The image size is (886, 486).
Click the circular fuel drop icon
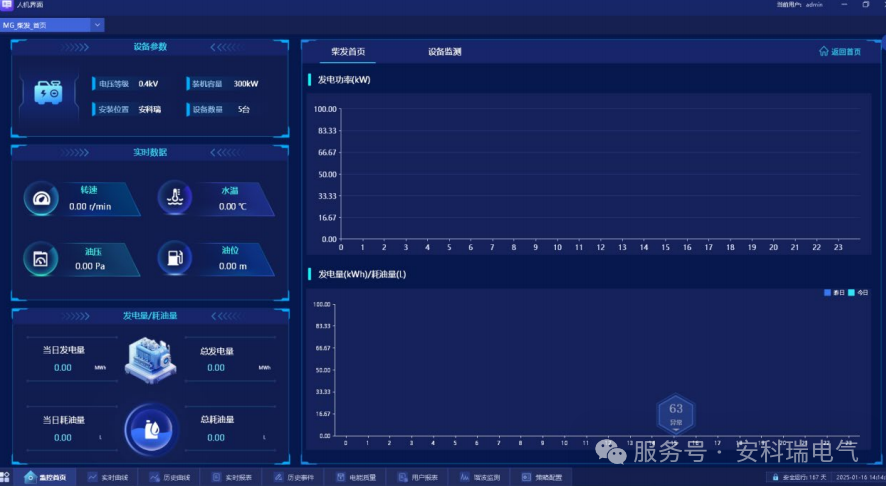(x=151, y=430)
